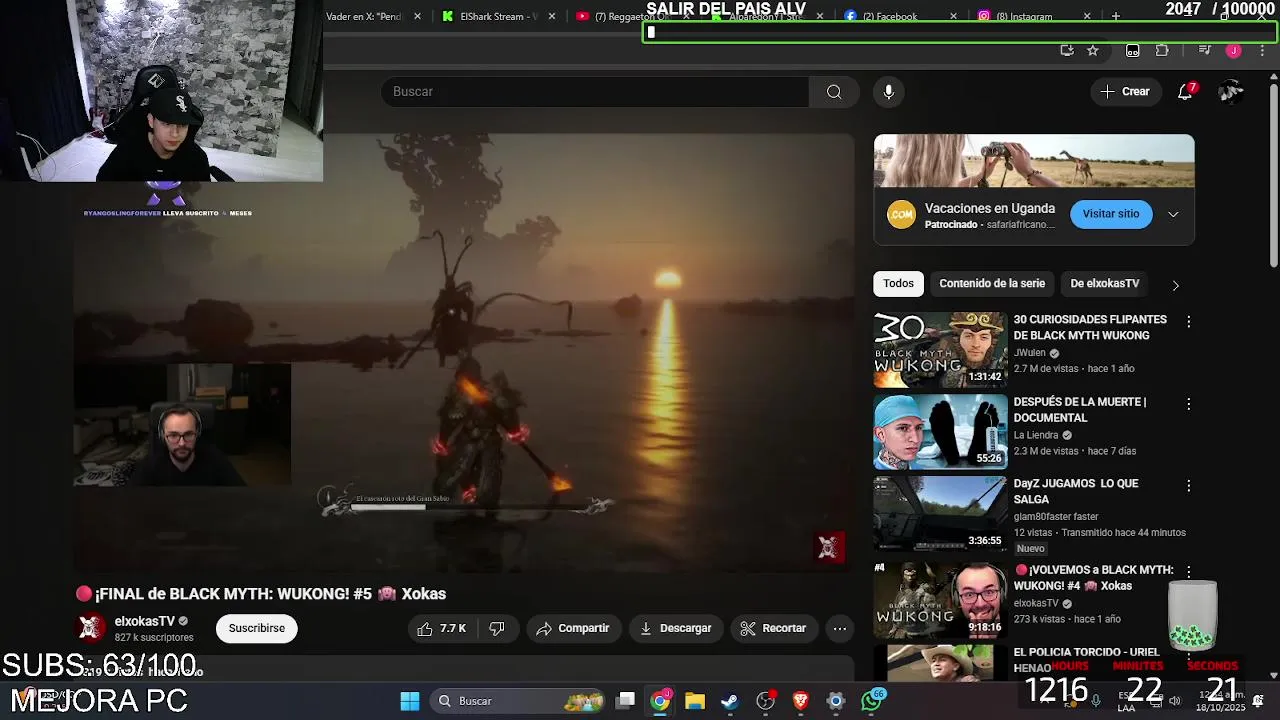Open options for 'VOLVEMOS a BLACK MYTH' video
Screen dimensions: 1280x720
click(x=1188, y=572)
